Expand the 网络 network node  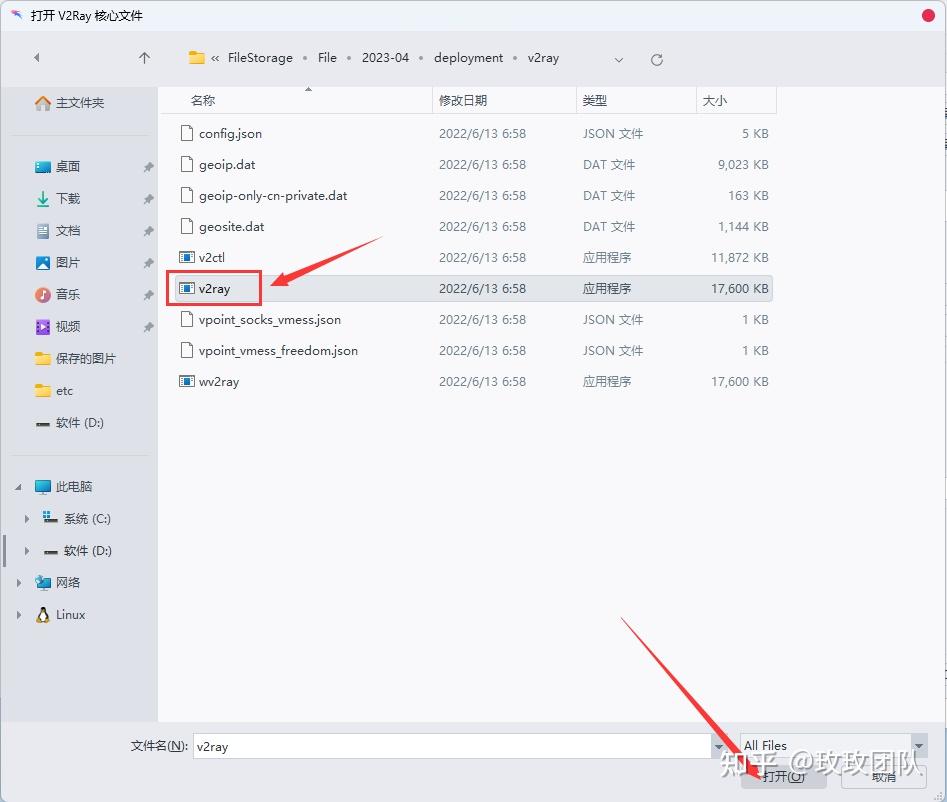19,583
